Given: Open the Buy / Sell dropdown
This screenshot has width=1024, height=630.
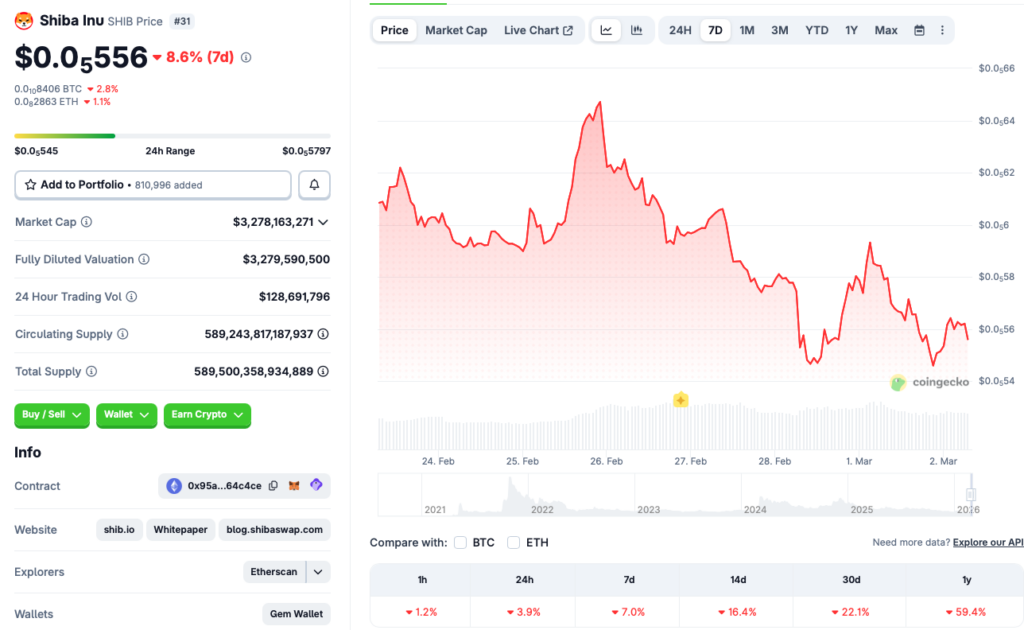Looking at the screenshot, I should pos(51,415).
